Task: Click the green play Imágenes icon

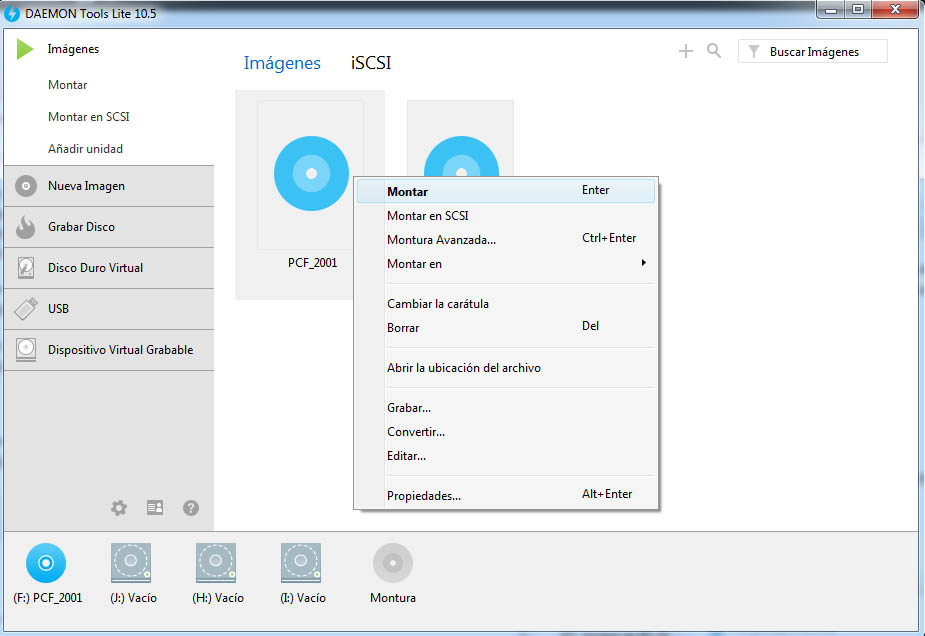Action: coord(25,49)
